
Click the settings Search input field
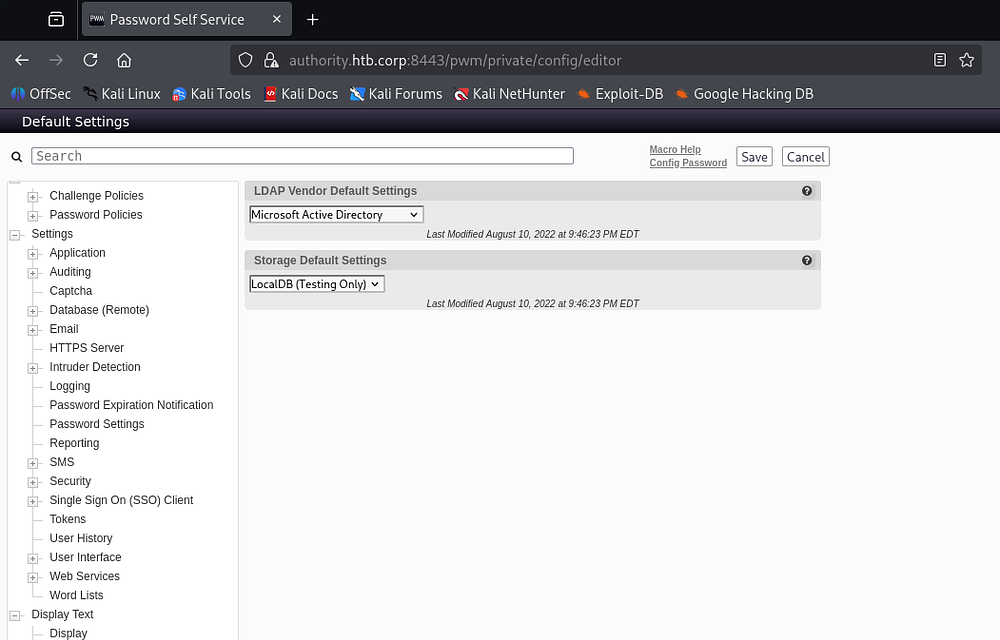pos(302,156)
